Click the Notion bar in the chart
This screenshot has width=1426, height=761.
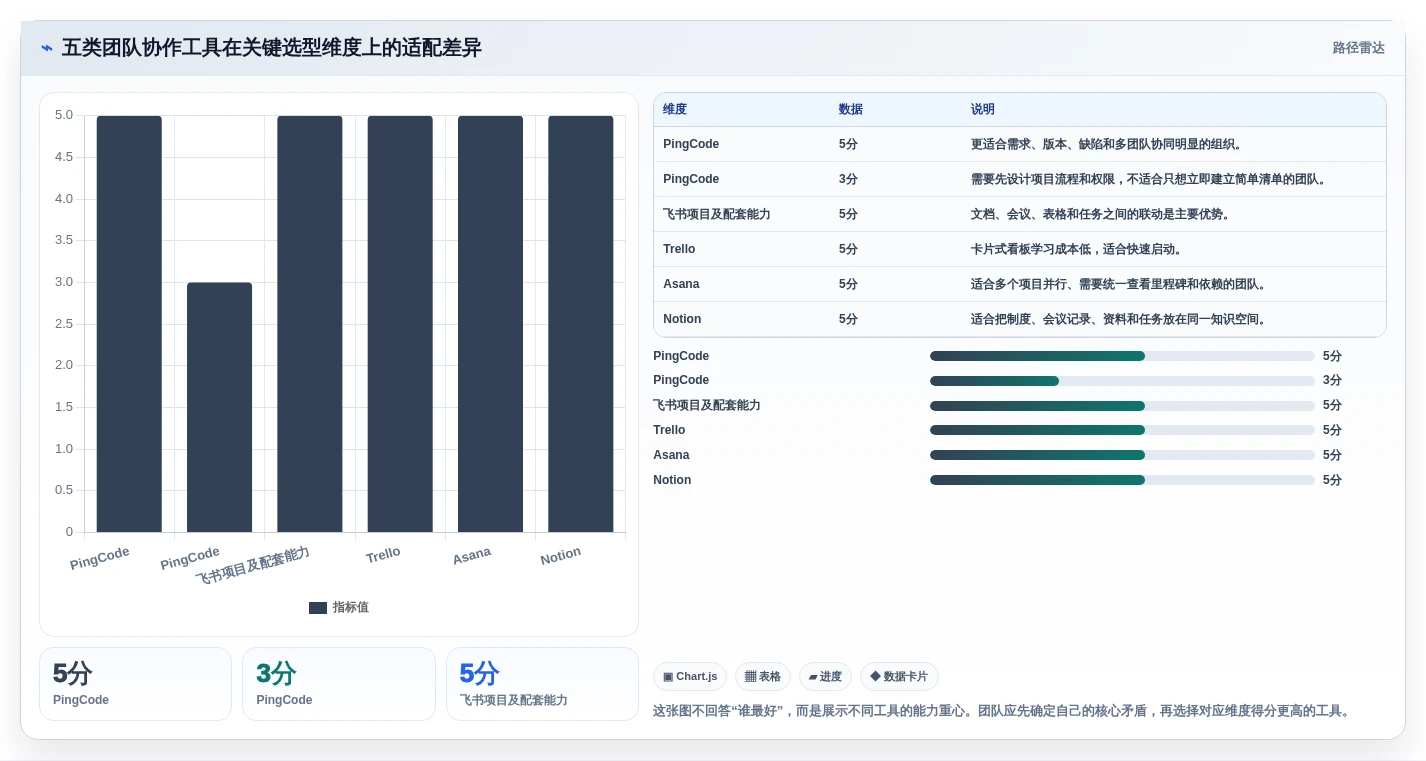point(580,324)
